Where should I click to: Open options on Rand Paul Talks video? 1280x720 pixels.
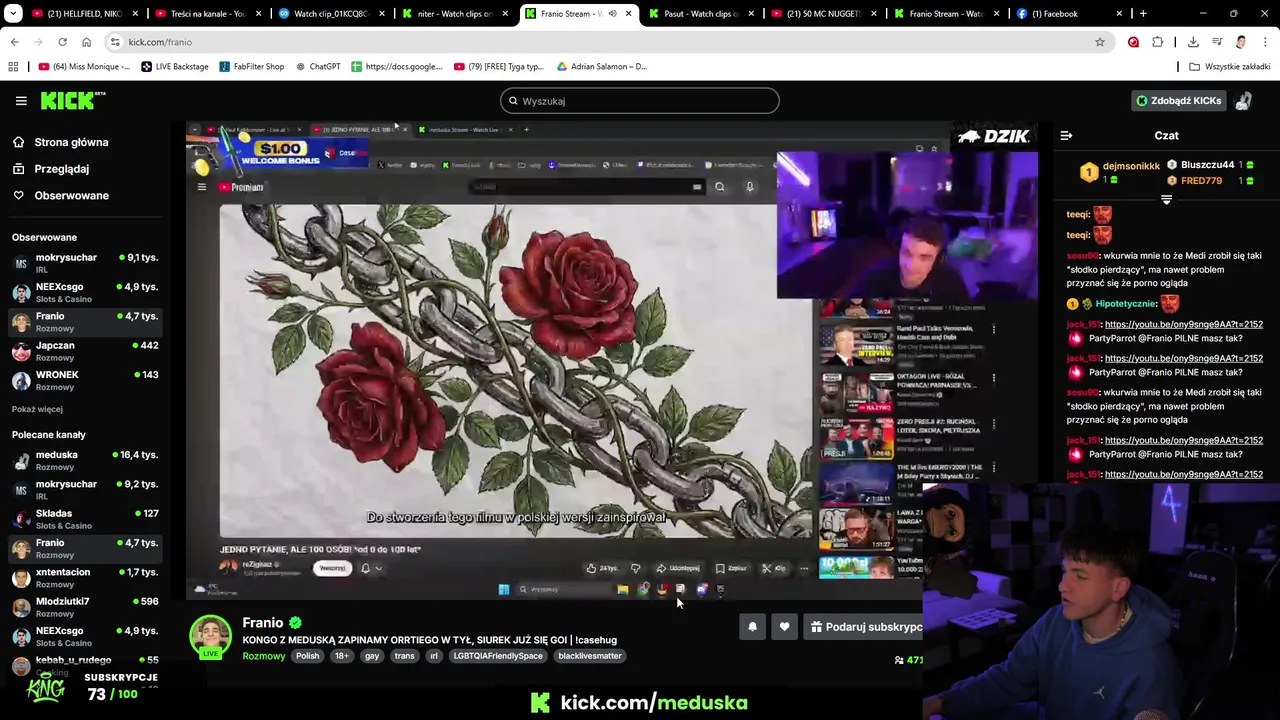click(993, 329)
